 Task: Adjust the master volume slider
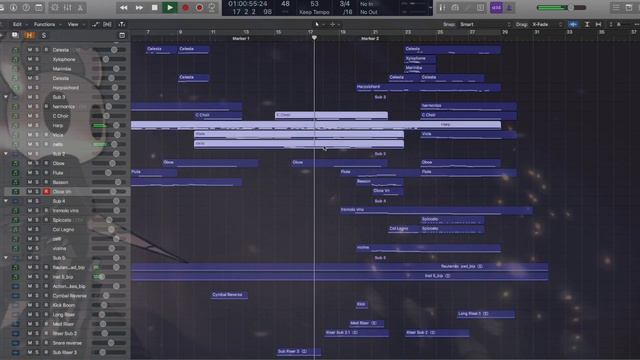[562, 7]
